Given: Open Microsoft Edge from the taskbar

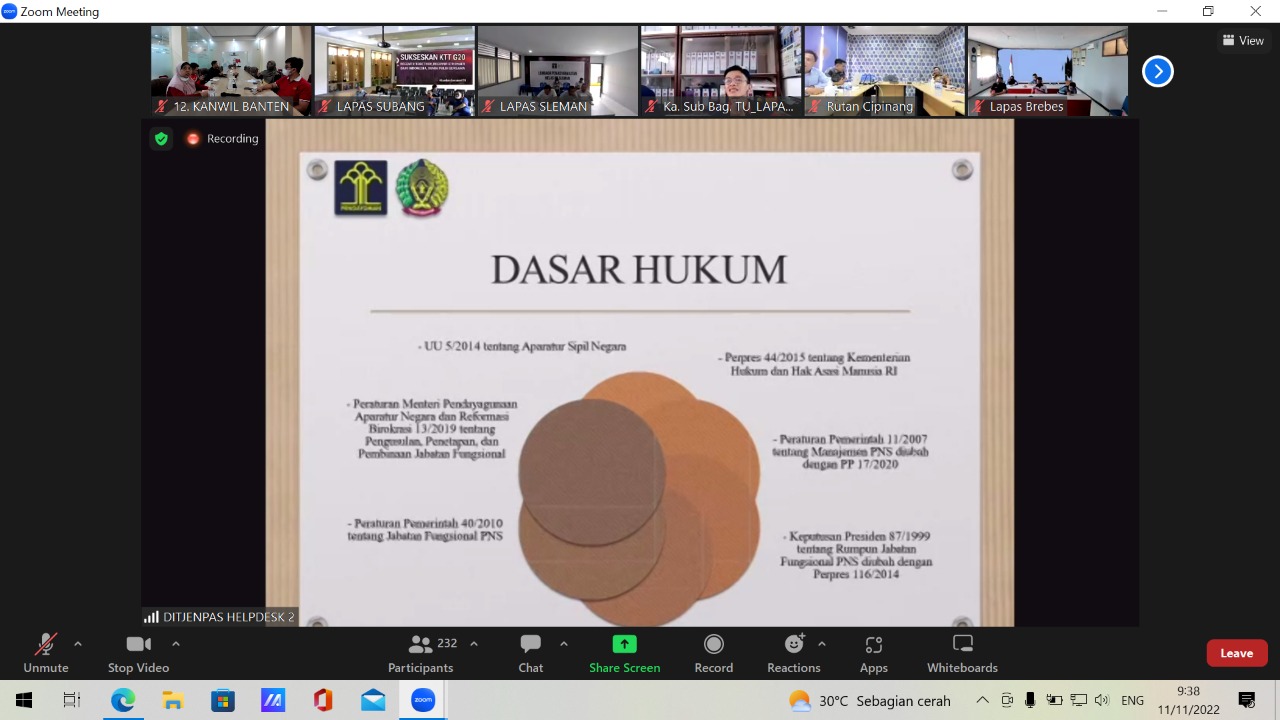Looking at the screenshot, I should click(123, 700).
